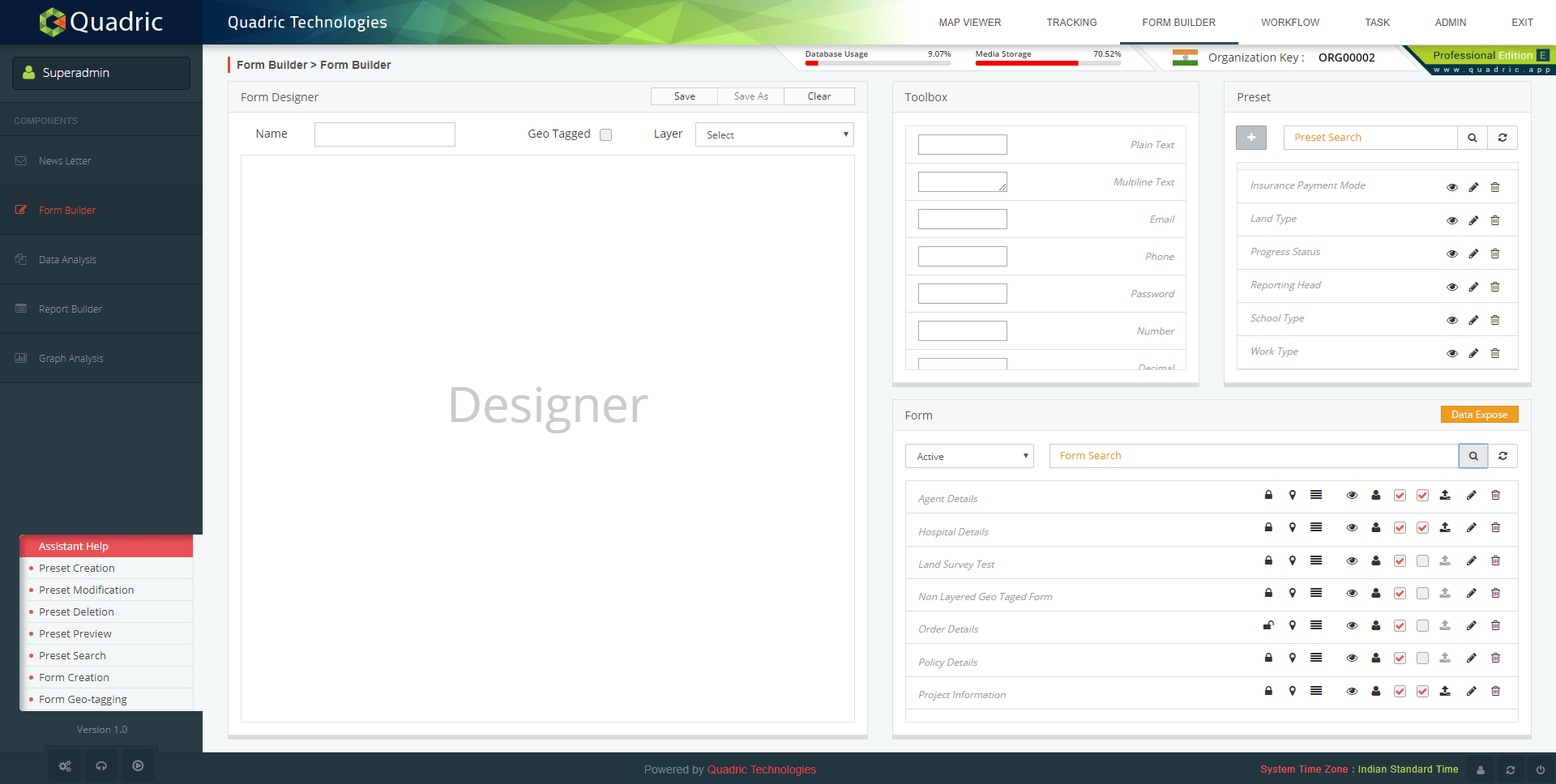This screenshot has height=784, width=1556.
Task: Open Preset Creation help link
Action: coord(77,569)
